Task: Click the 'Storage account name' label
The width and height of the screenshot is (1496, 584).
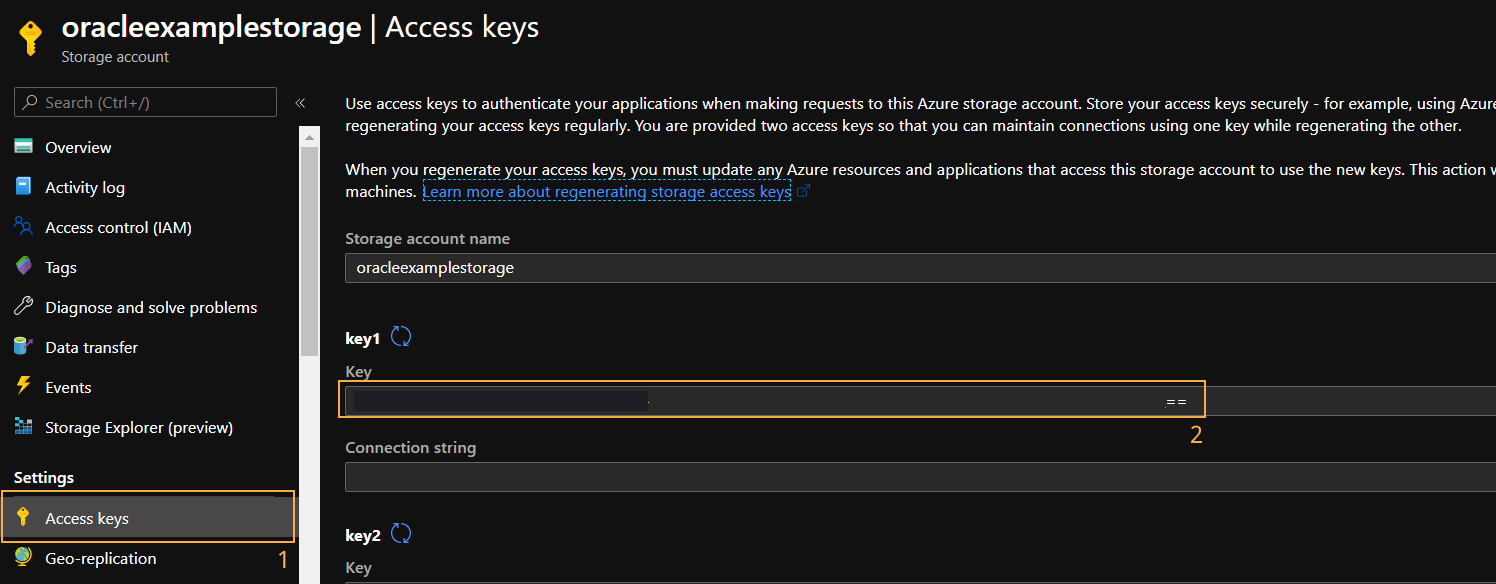Action: point(427,239)
